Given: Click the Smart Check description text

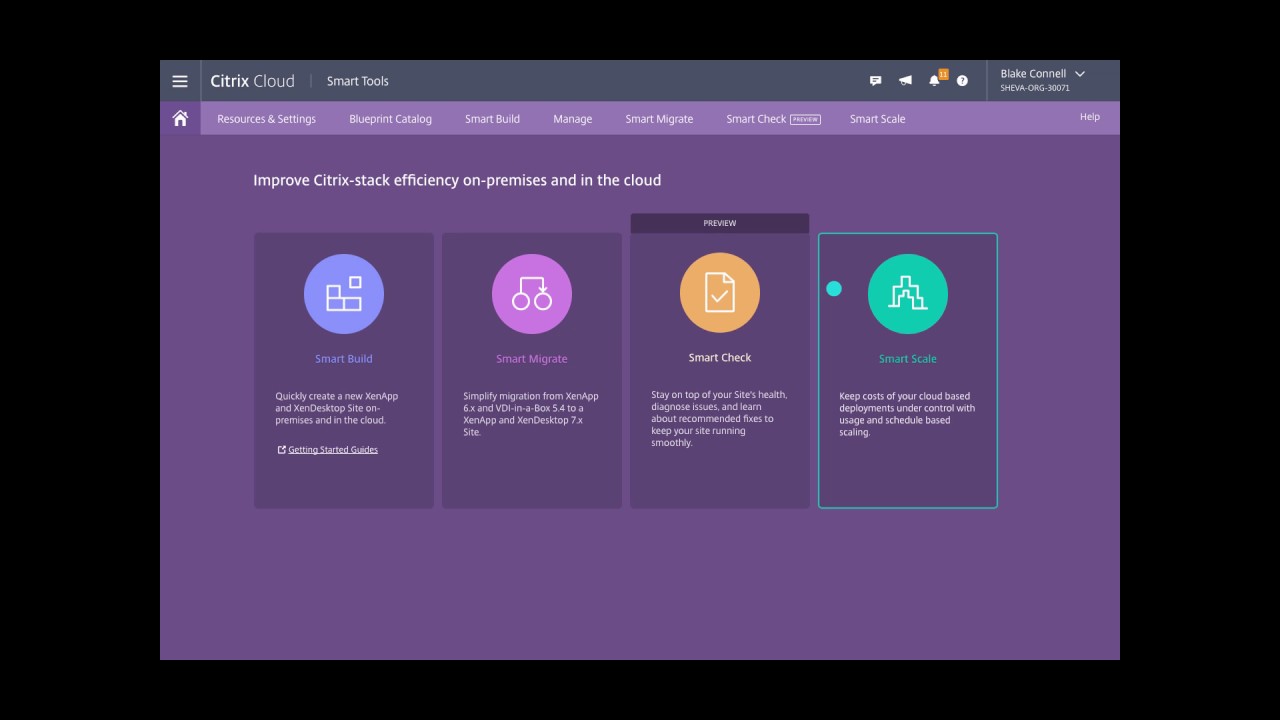Looking at the screenshot, I should [719, 419].
